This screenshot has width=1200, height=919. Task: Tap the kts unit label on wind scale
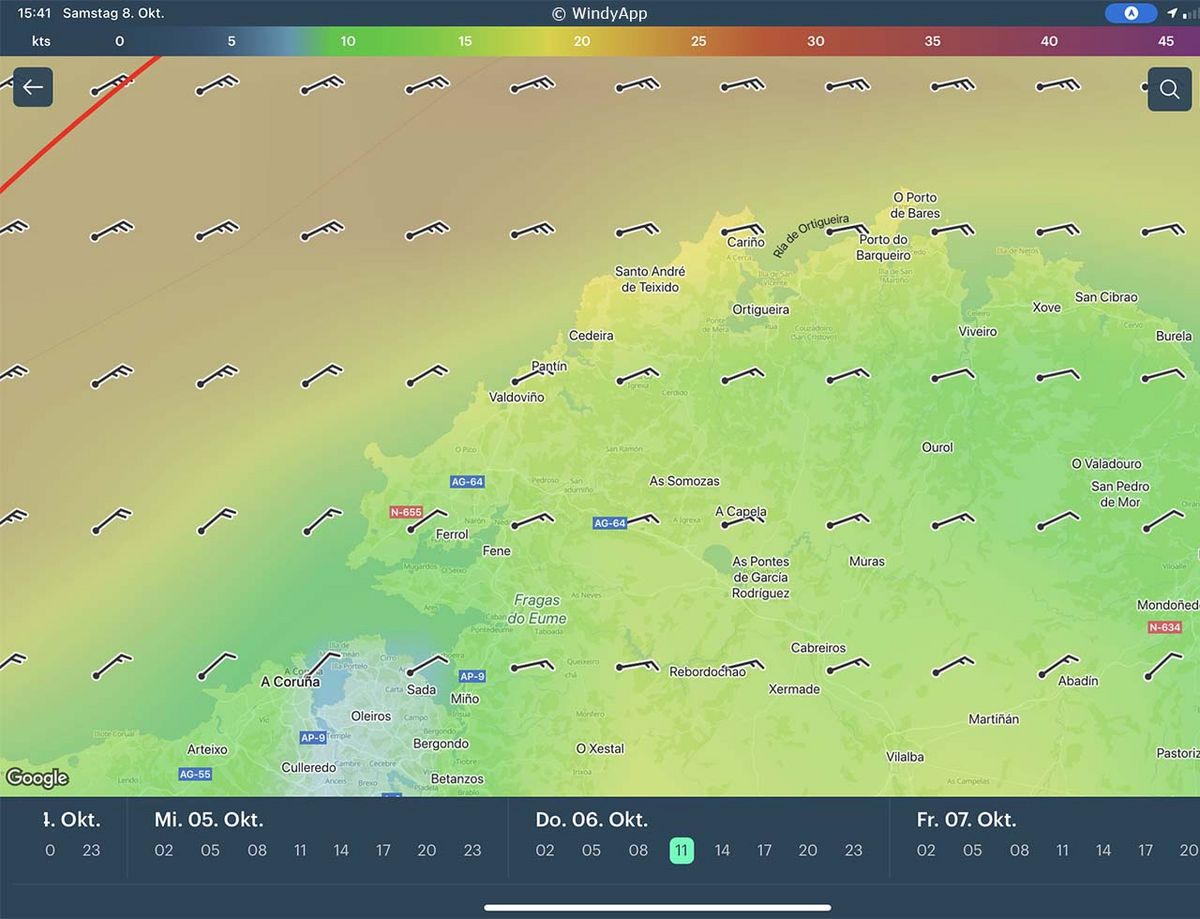pyautogui.click(x=41, y=42)
